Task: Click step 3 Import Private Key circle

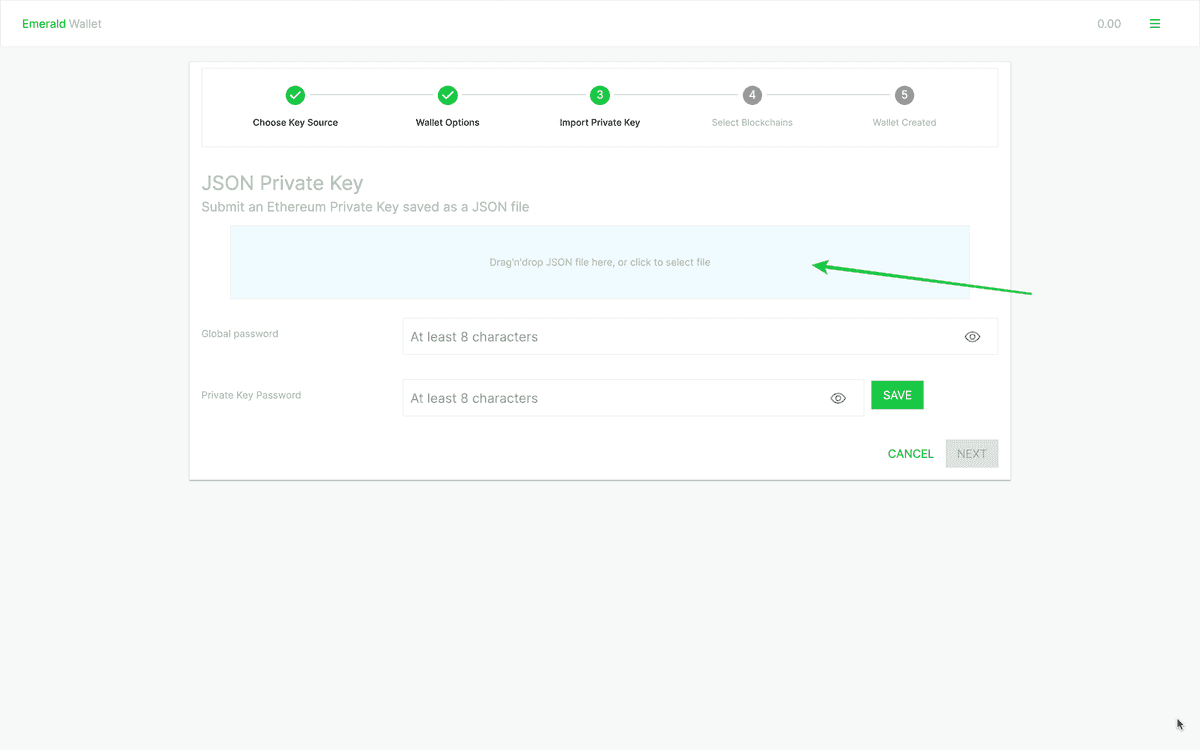Action: [600, 95]
